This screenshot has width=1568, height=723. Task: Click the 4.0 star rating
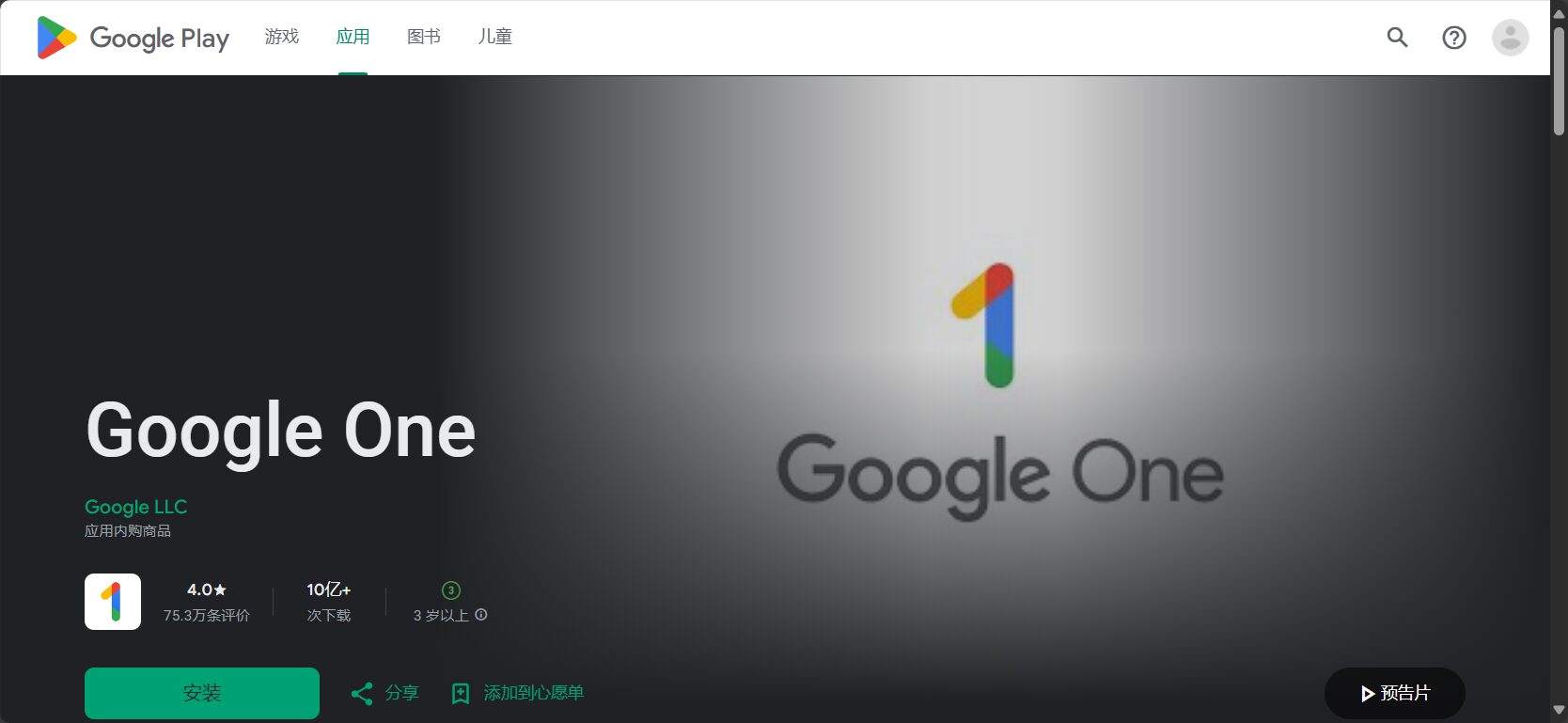tap(207, 589)
